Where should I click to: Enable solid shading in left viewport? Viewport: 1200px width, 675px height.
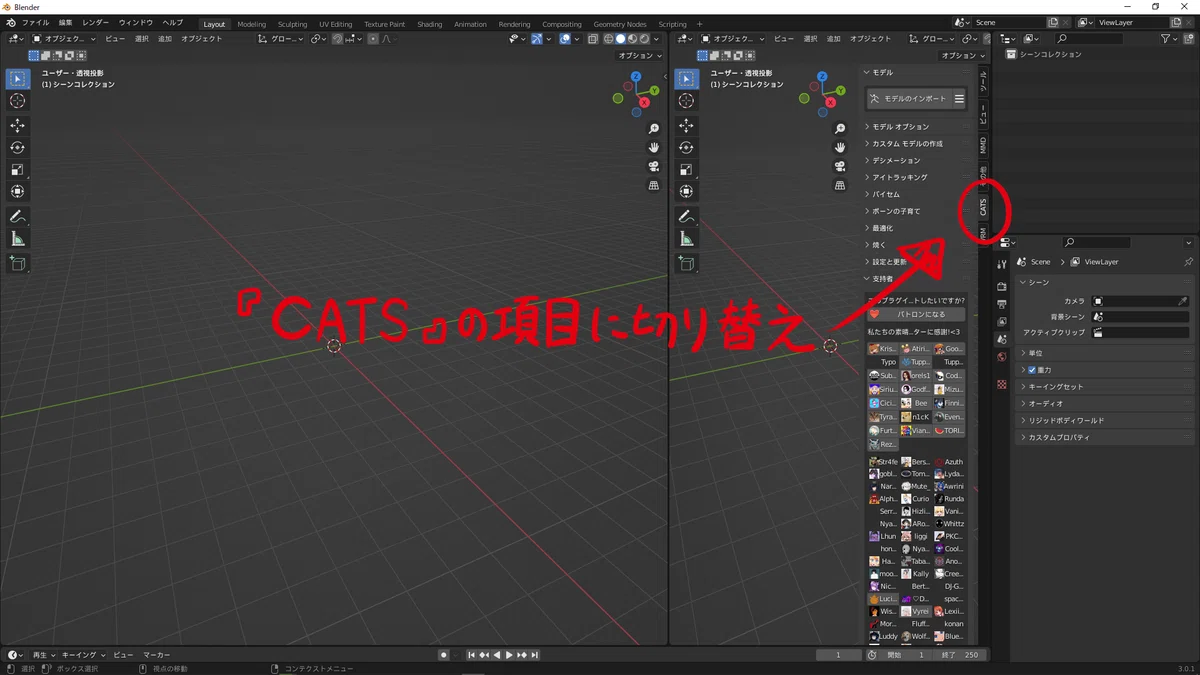620,39
